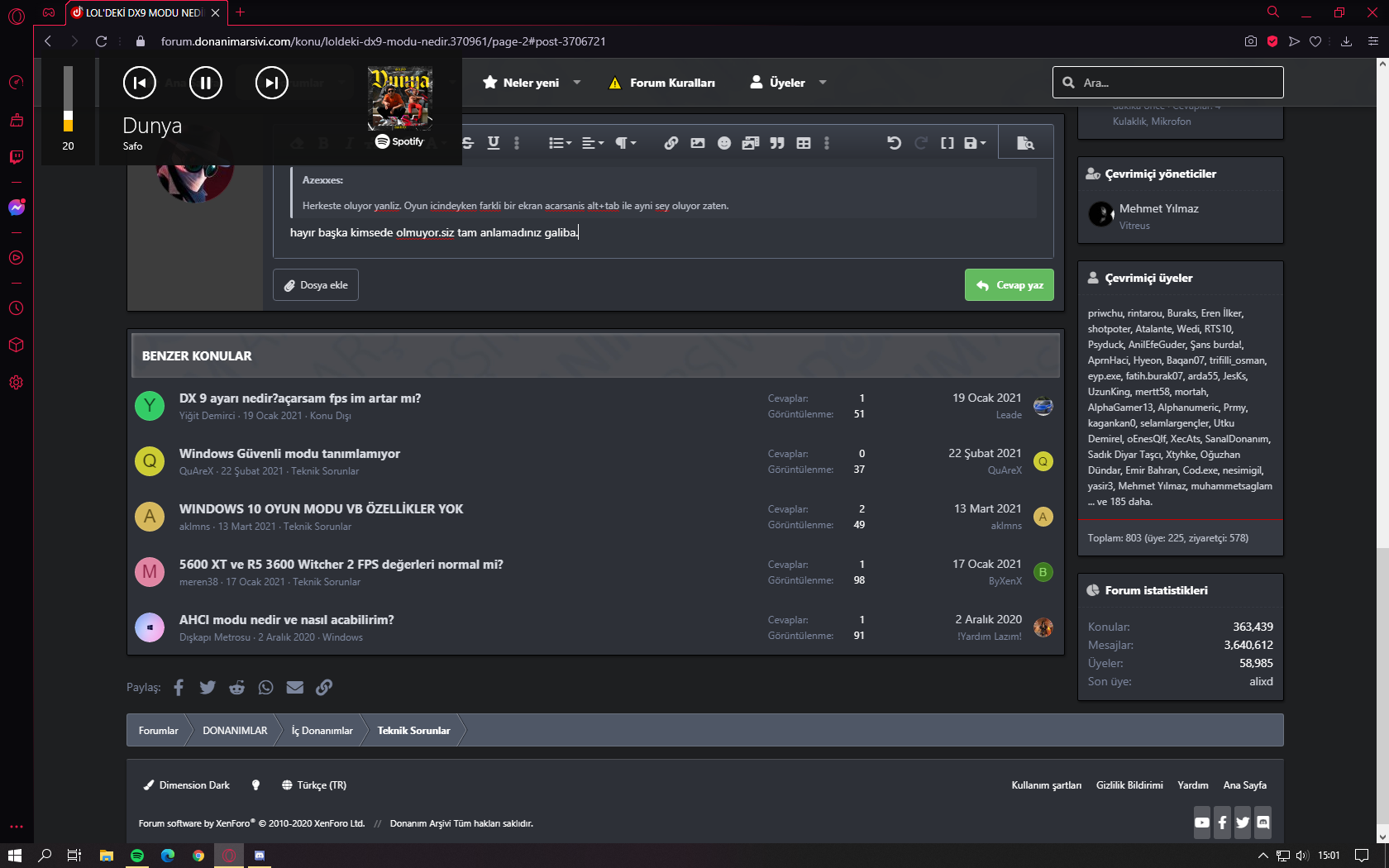Open the Dunya album cover thumbnail
Screen dimensions: 1389x868
point(400,98)
